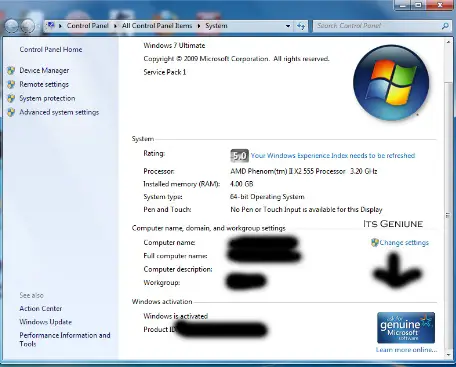
Task: Open address bar history dropdown arrow
Action: tap(288, 26)
